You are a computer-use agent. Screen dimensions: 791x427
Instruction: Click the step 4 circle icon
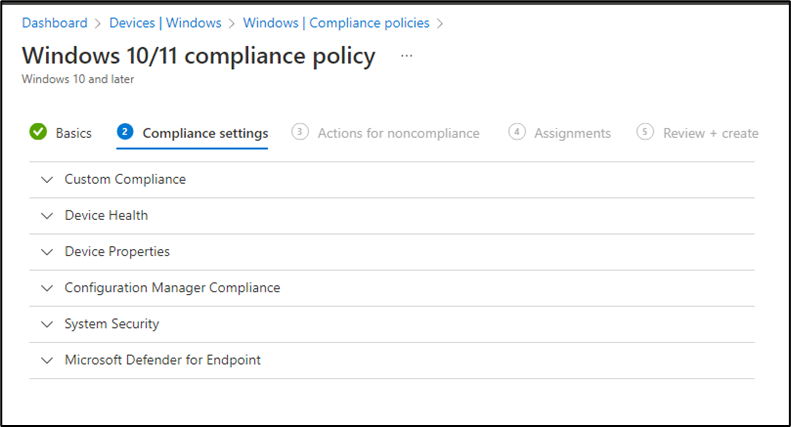pos(517,132)
